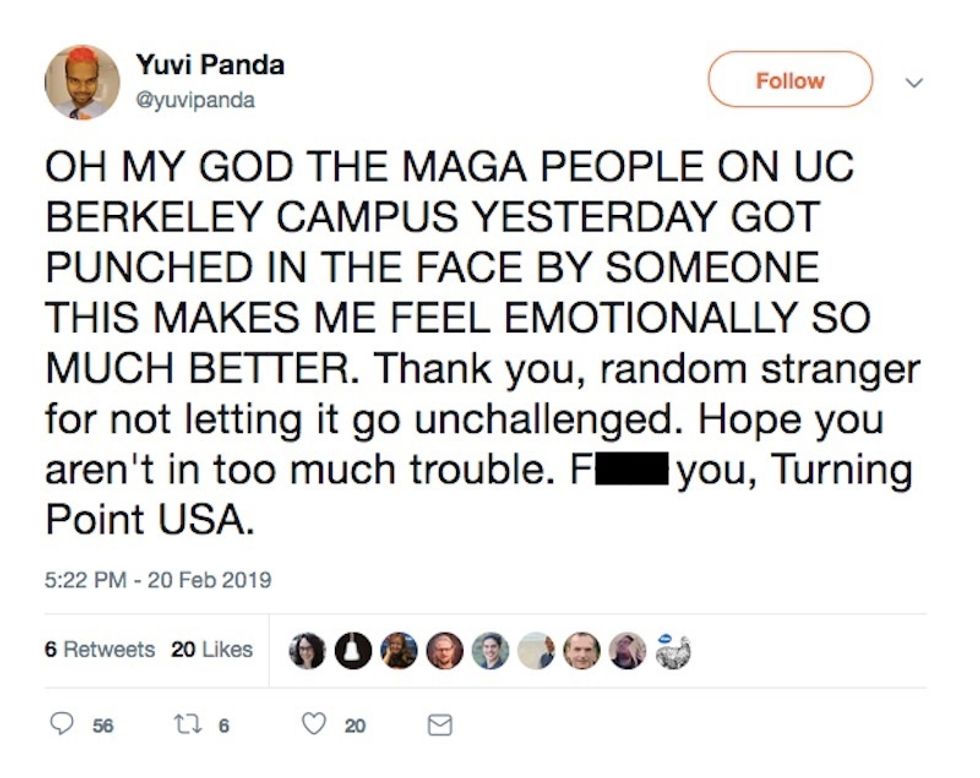The width and height of the screenshot is (980, 778).
Task: Click the Follow button
Action: pyautogui.click(x=790, y=80)
